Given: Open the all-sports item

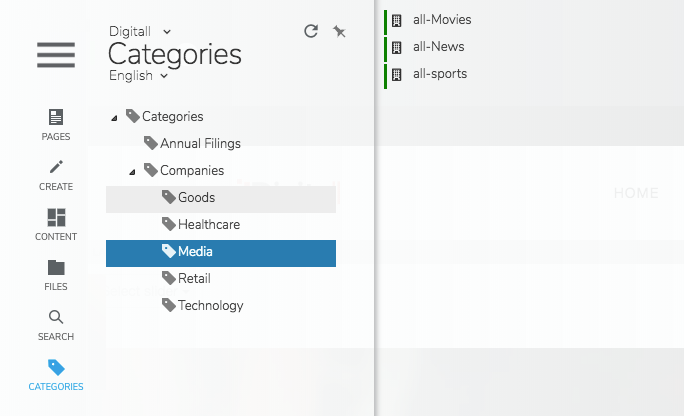Looking at the screenshot, I should pos(440,74).
